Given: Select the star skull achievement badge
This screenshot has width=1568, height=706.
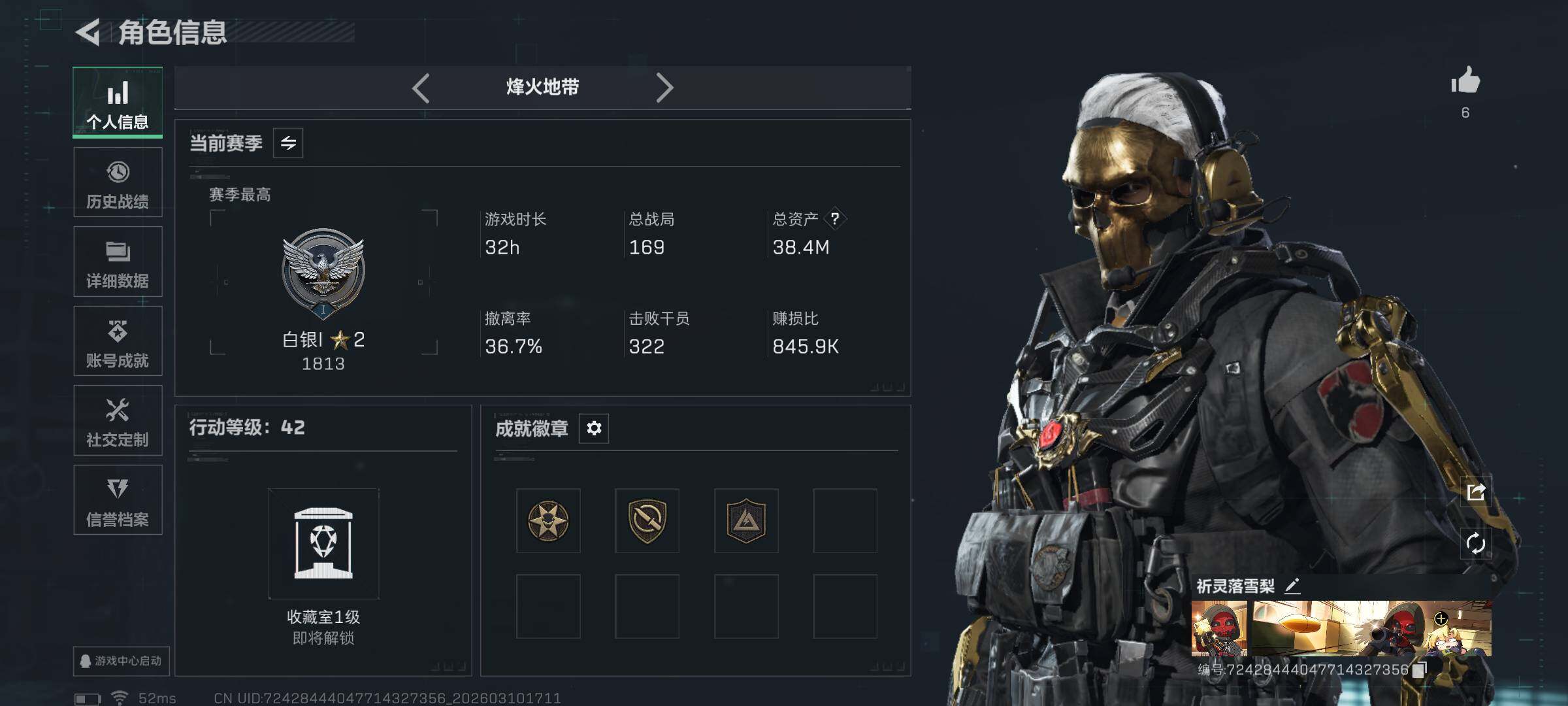Looking at the screenshot, I should [548, 521].
